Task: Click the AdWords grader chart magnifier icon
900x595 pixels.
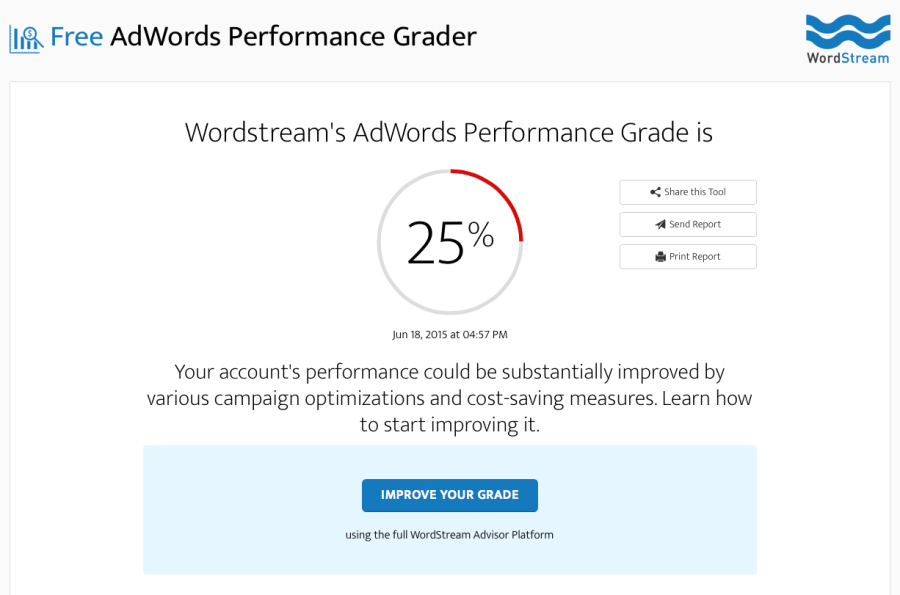Action: (x=26, y=39)
